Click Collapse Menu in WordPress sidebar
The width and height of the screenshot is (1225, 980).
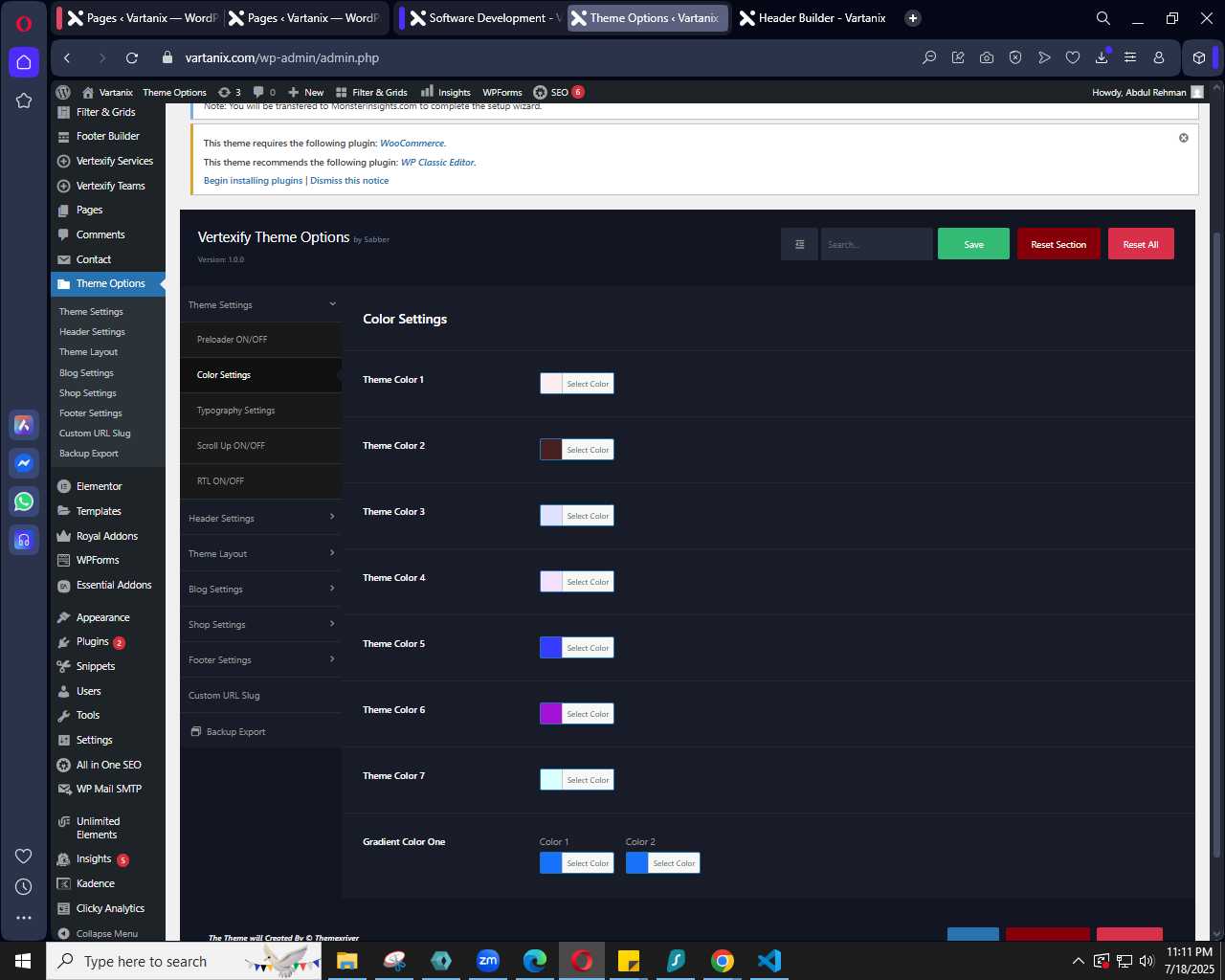point(108,933)
